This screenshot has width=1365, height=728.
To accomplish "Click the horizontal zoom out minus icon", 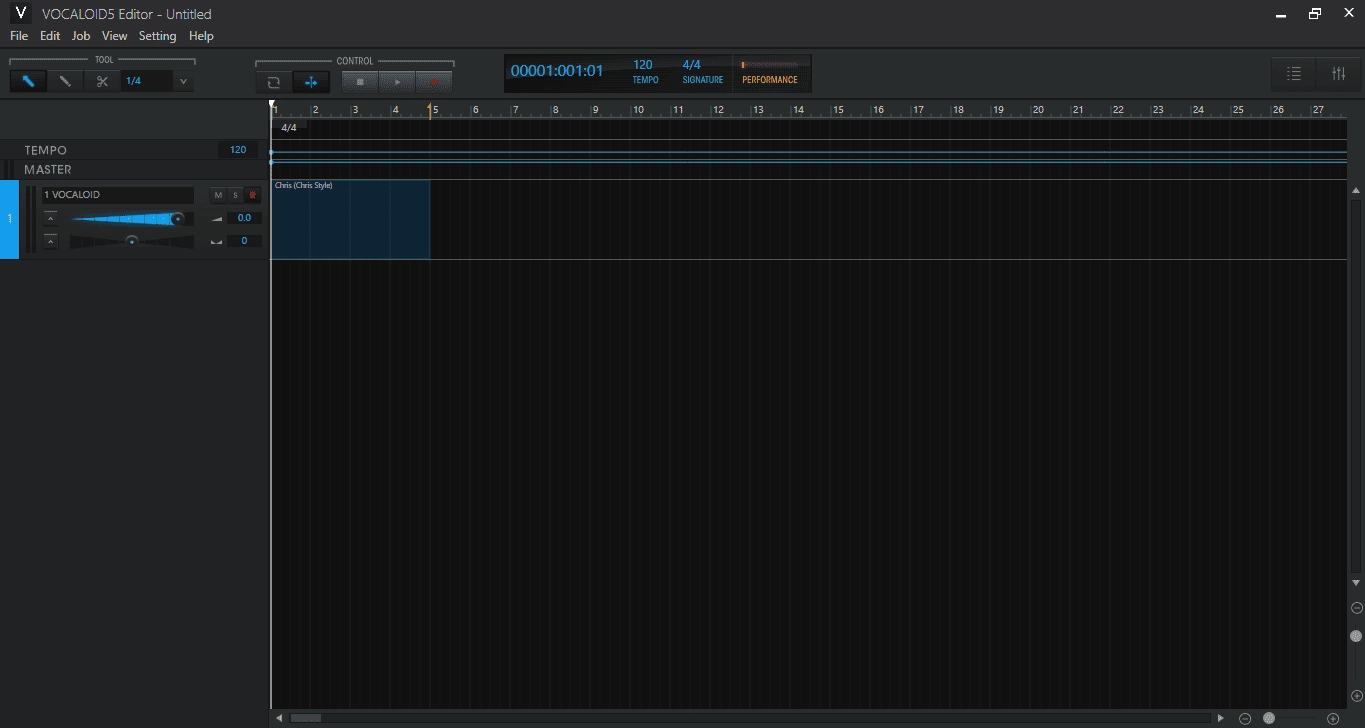I will coord(1245,718).
